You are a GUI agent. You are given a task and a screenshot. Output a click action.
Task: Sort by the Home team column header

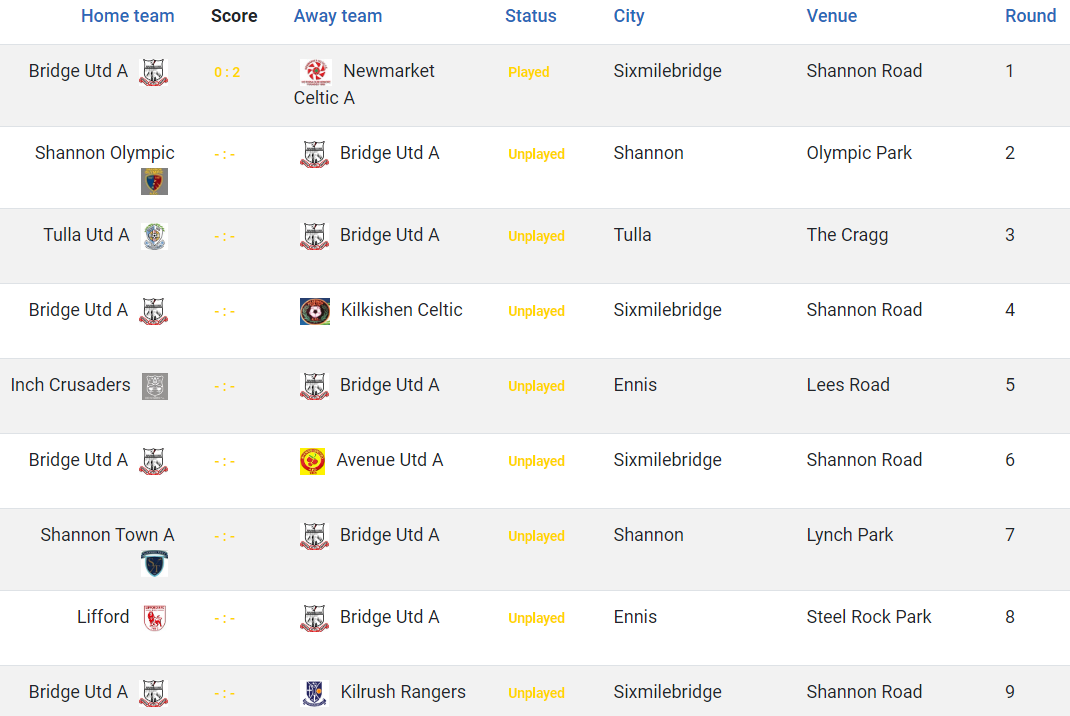pyautogui.click(x=128, y=16)
